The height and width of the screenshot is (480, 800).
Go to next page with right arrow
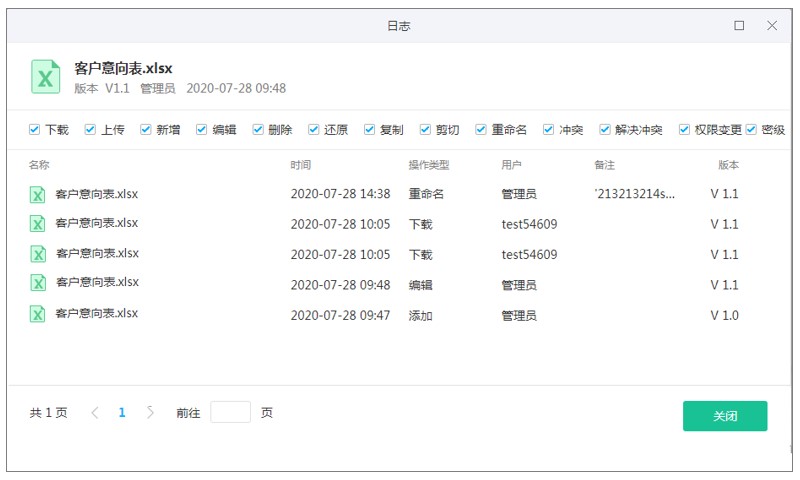(150, 412)
